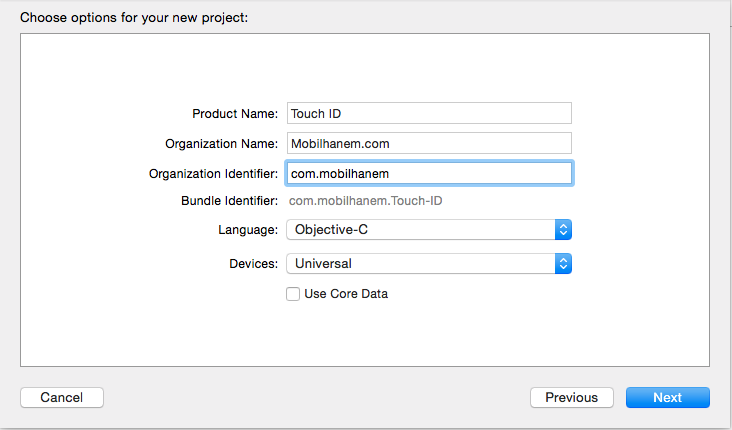Click the Bundle Identifier label
The image size is (732, 430).
229,201
